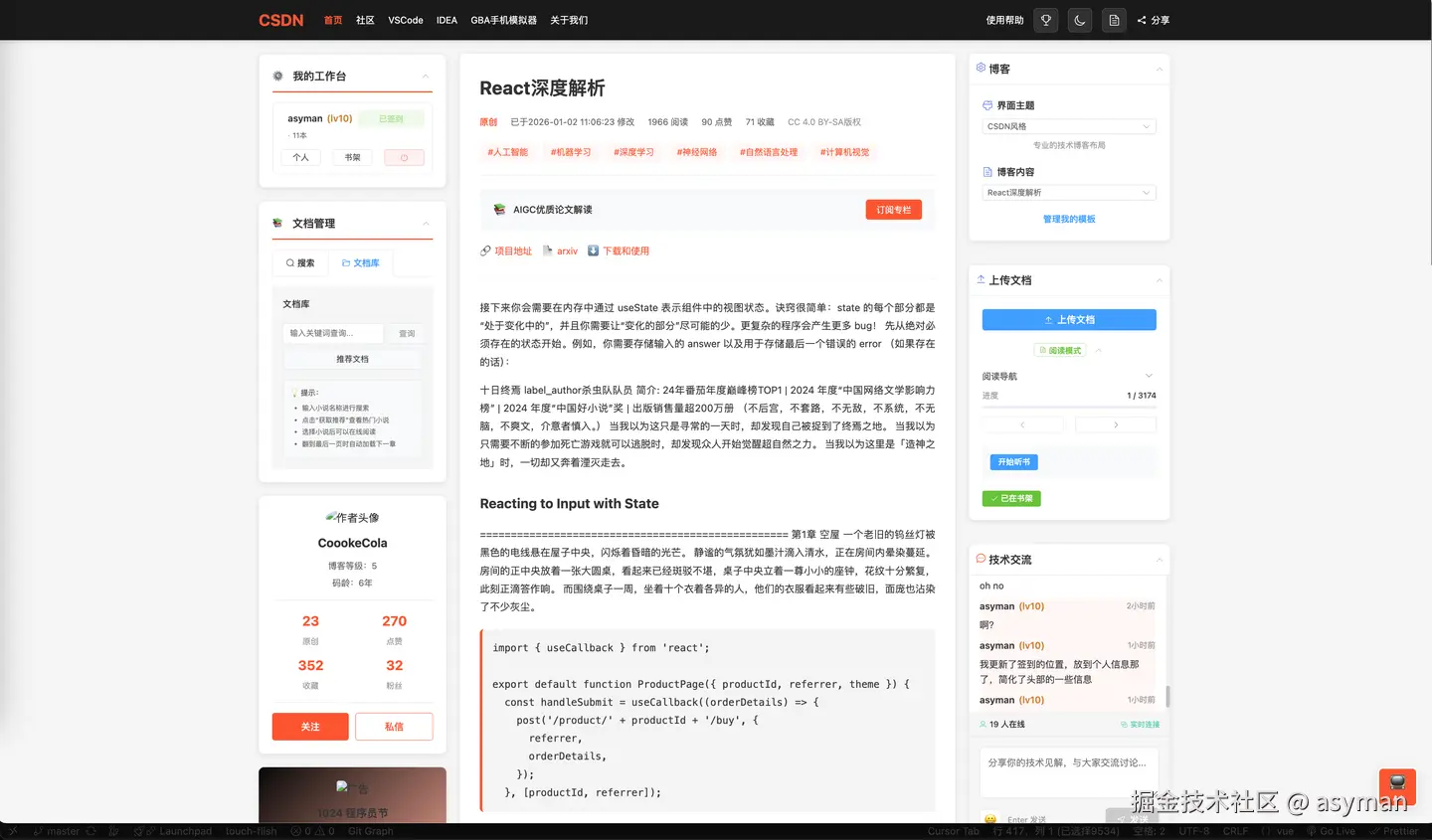Click the settings icon beside 博客 title

[981, 68]
